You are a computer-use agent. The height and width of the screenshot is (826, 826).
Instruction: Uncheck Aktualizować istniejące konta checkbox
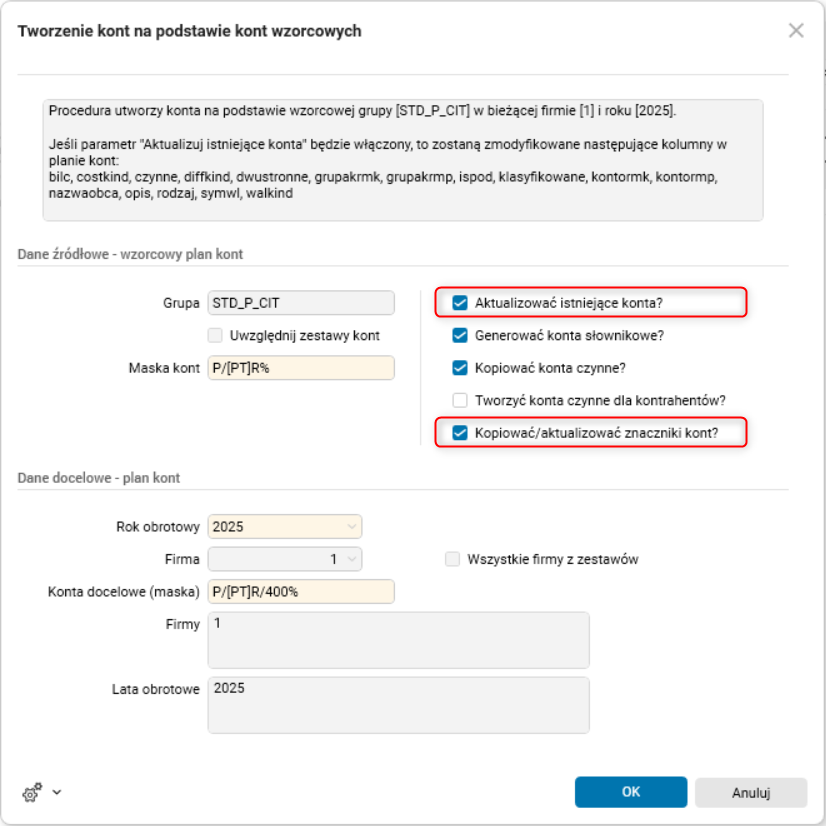(460, 303)
